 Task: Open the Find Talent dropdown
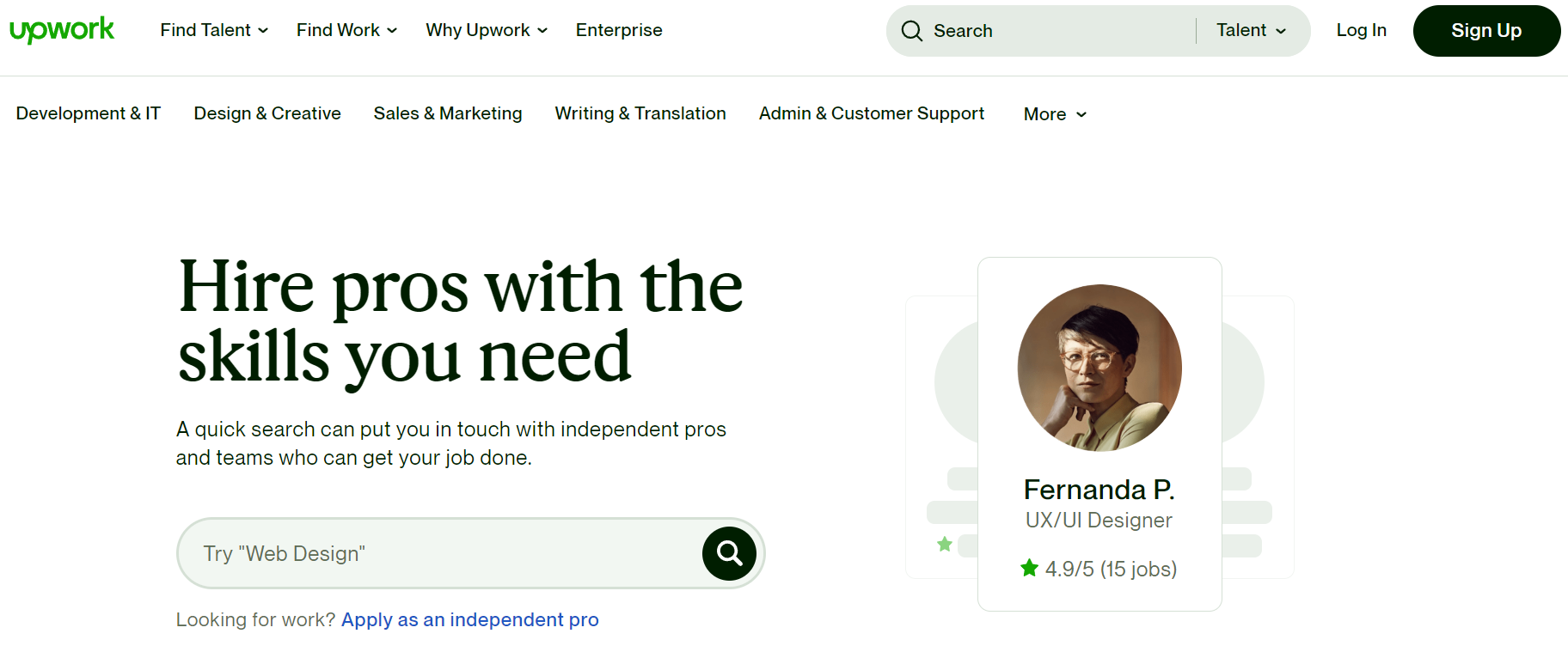[x=213, y=30]
